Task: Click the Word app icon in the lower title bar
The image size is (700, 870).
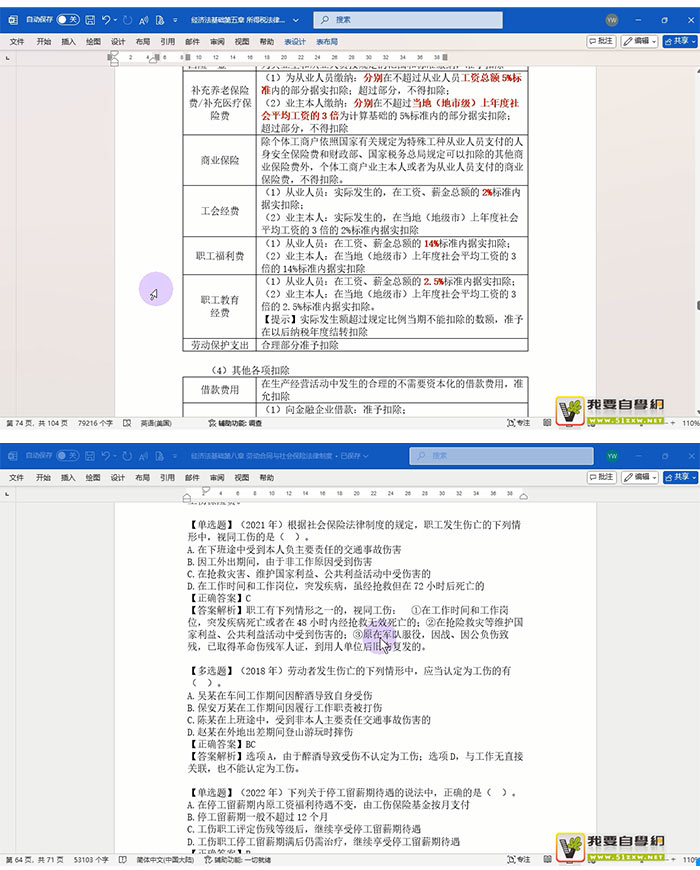Action: click(x=12, y=456)
